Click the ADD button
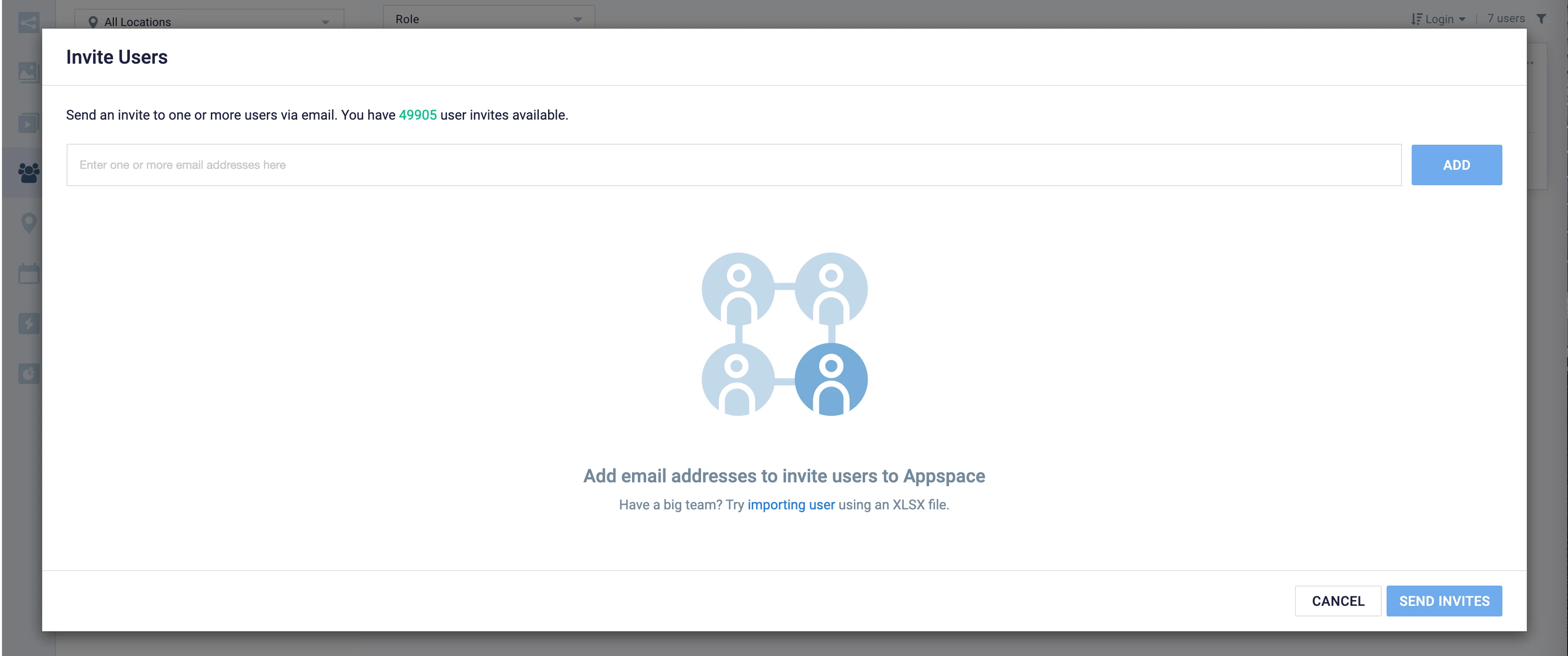The width and height of the screenshot is (1568, 656). (1456, 165)
